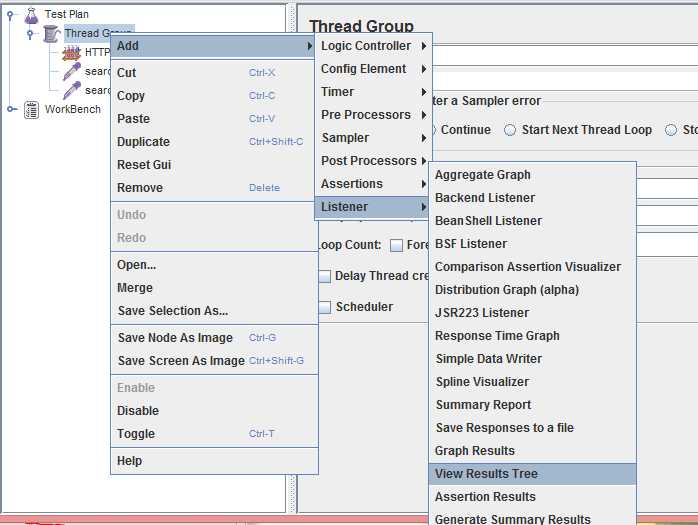Screen dimensions: 698x525
Task: Add a JSR223 Listener
Action: 532,313
